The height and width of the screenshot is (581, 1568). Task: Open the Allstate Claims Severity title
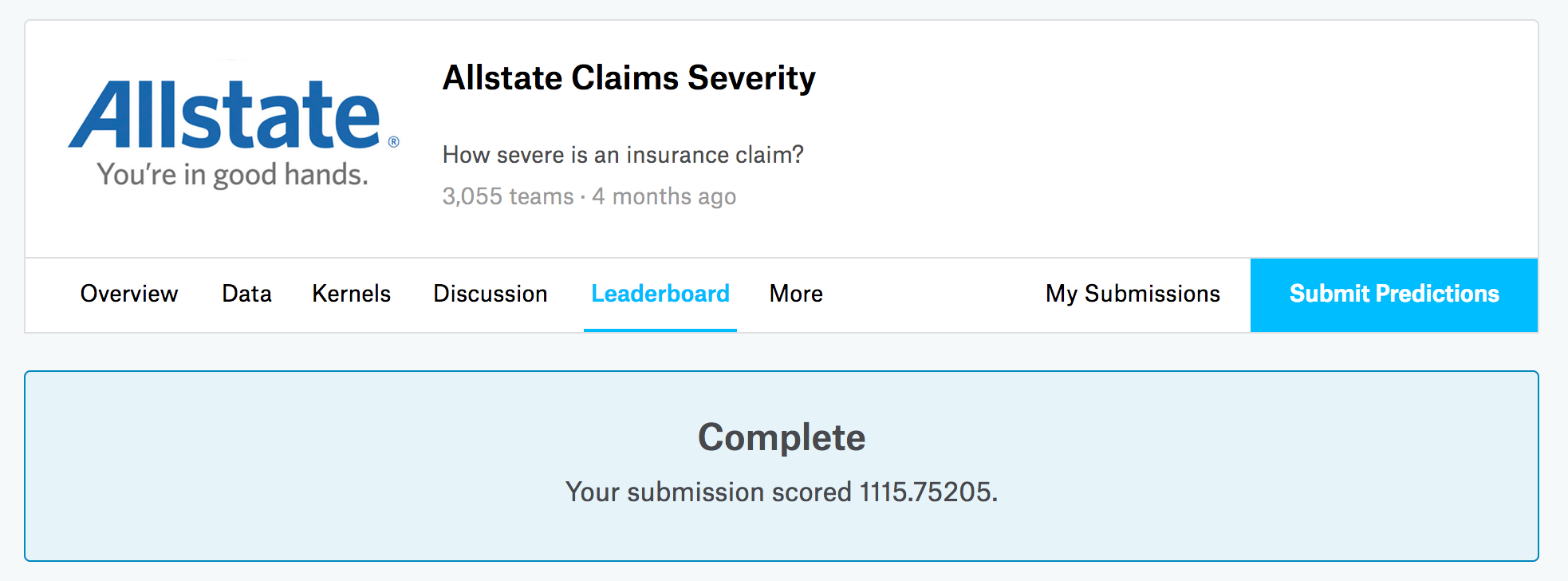628,78
